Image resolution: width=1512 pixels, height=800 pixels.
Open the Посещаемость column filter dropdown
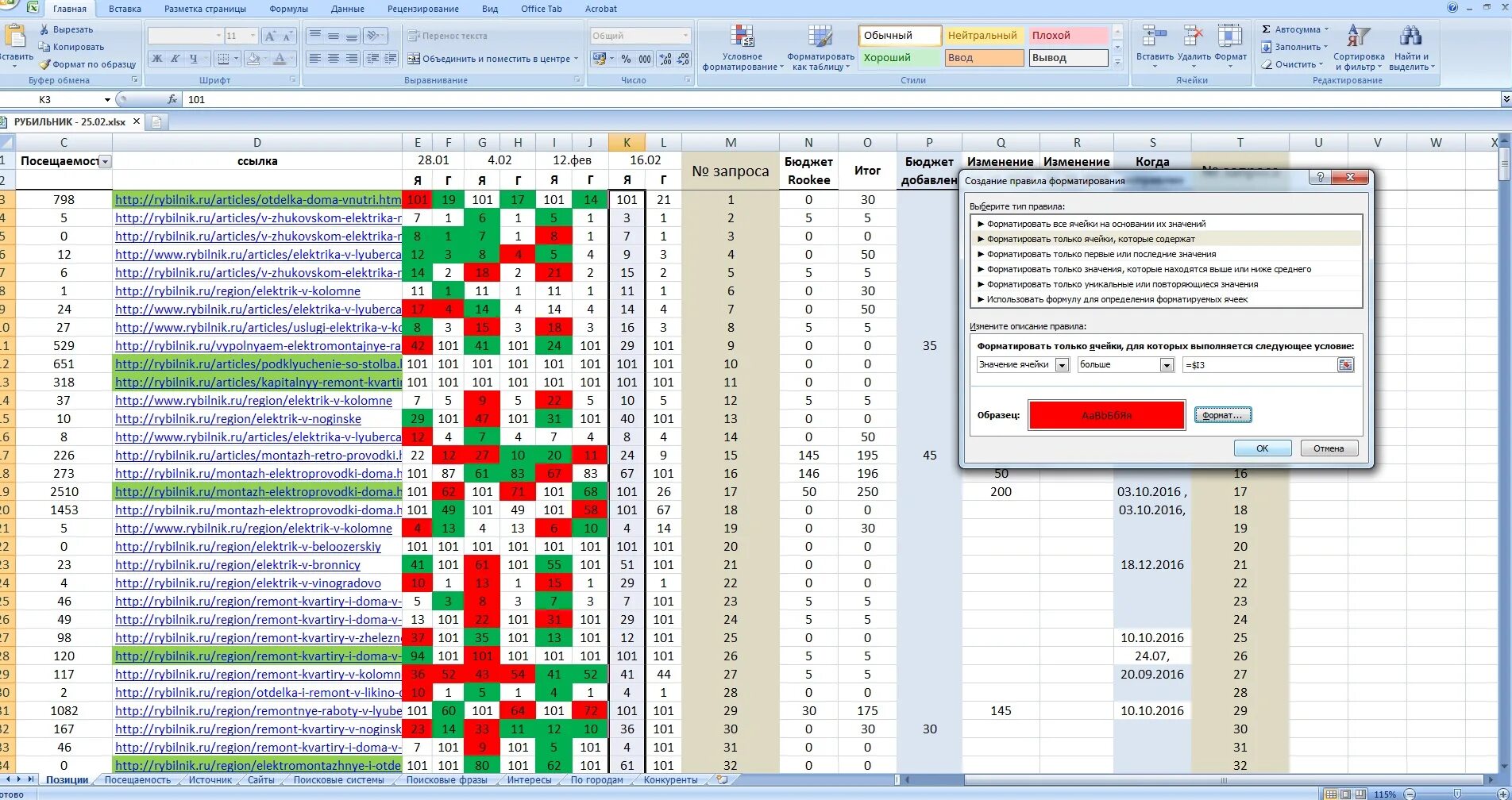(106, 161)
